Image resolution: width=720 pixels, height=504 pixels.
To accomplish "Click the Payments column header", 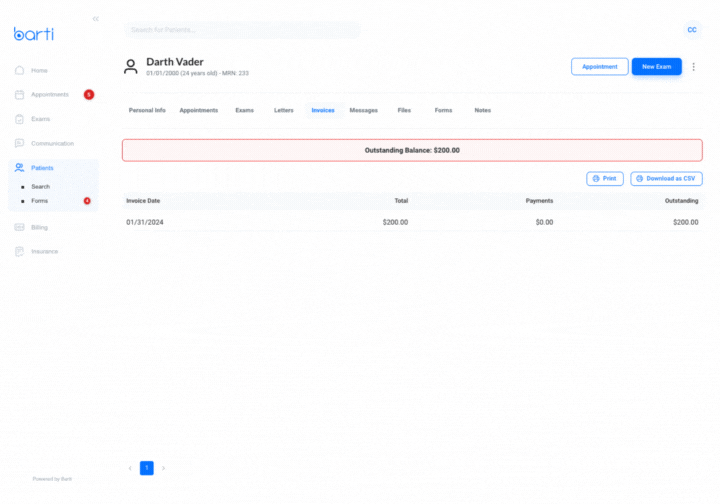I will pyautogui.click(x=539, y=201).
